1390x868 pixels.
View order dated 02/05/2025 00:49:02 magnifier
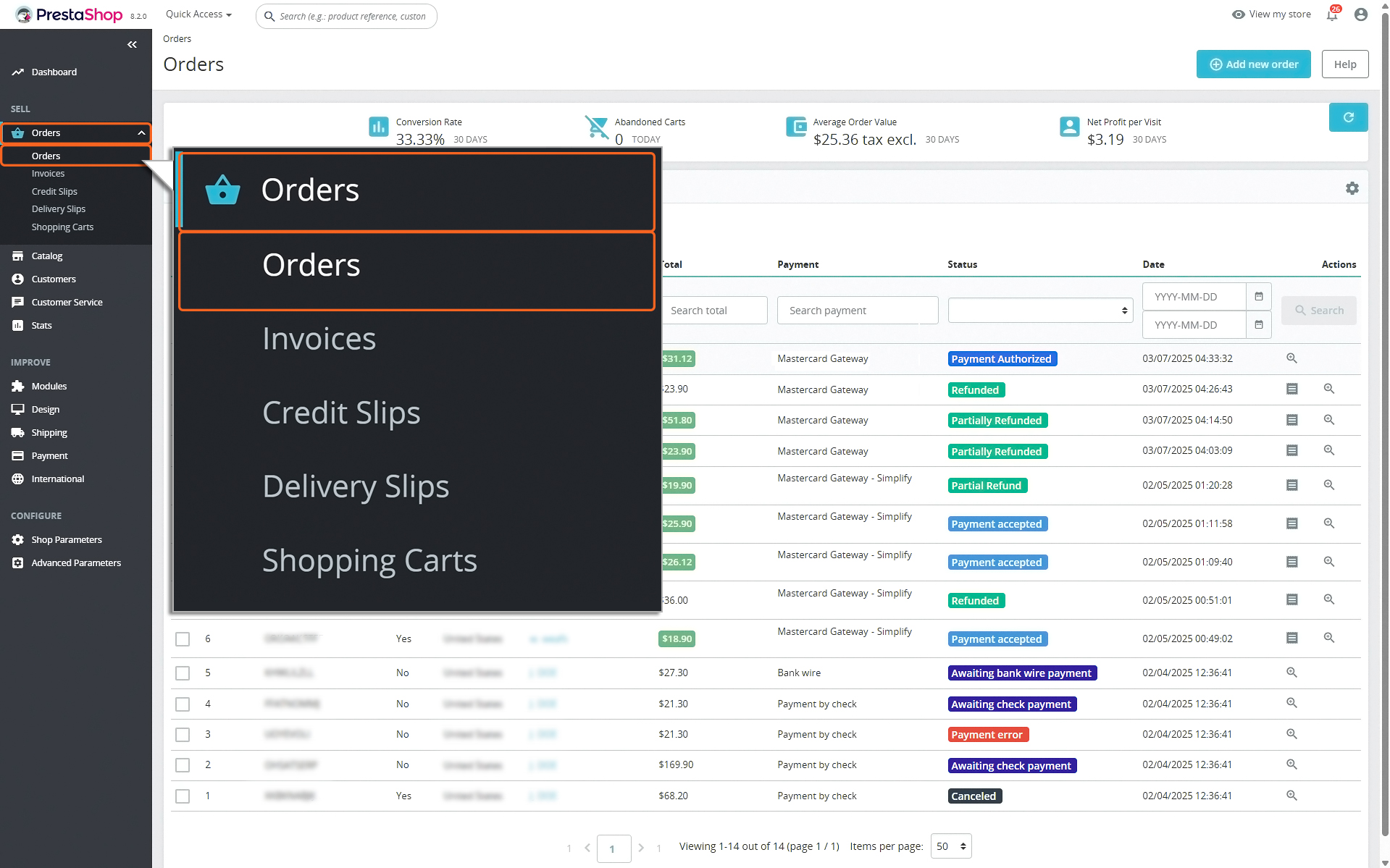click(x=1328, y=638)
